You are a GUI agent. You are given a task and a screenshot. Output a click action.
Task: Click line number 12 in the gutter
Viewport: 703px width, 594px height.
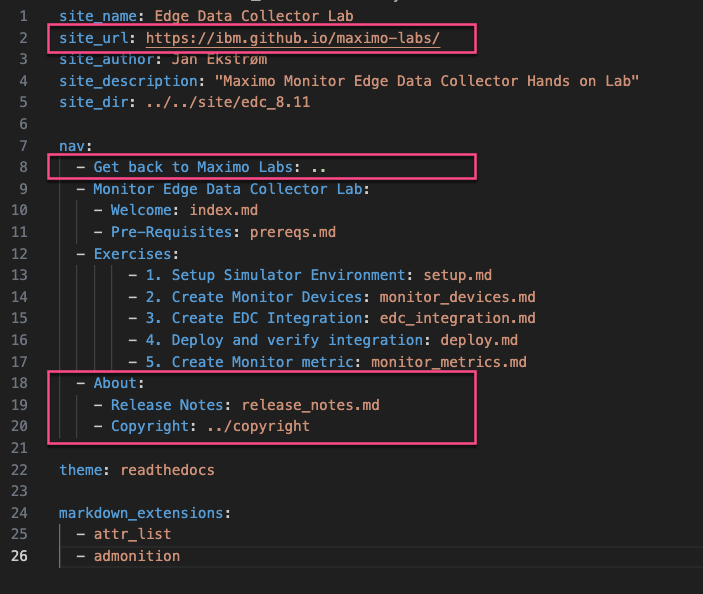(19, 254)
